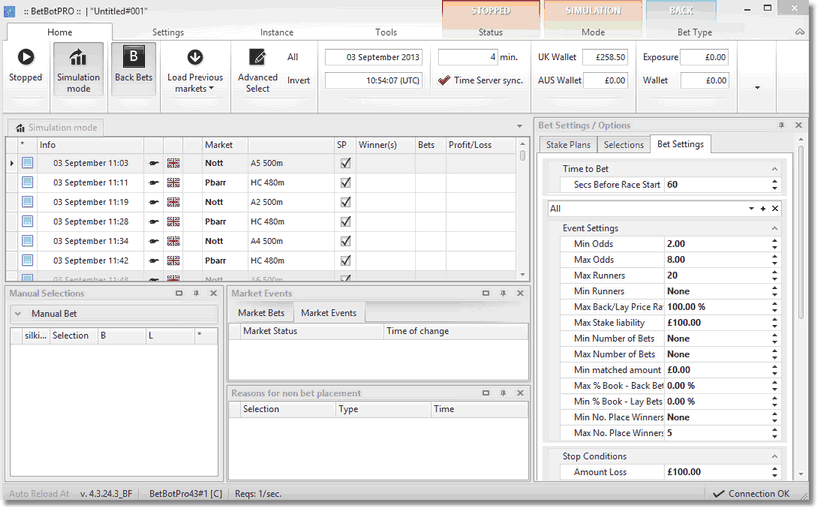Screen dimensions: 818x509
Task: Pin the Manual Selections panel
Action: [x=196, y=293]
